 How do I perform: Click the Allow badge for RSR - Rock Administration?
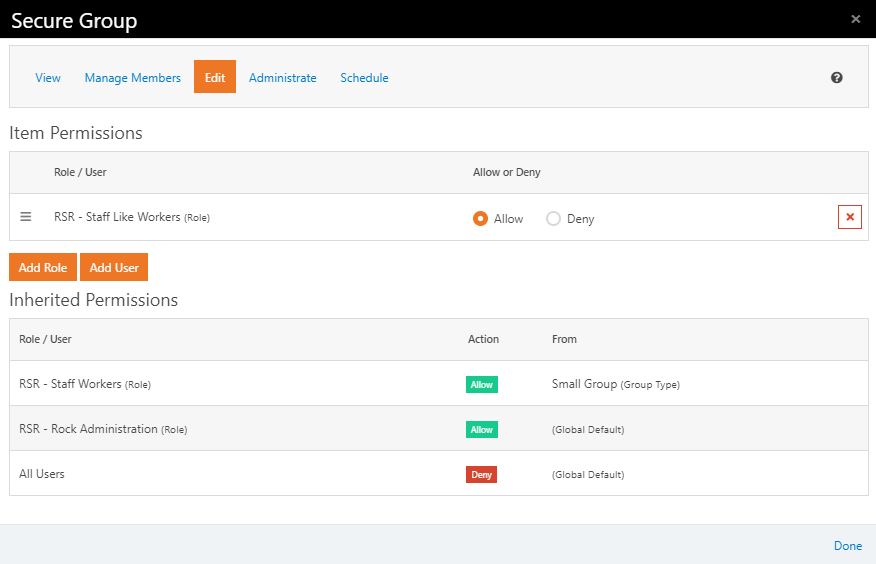click(x=482, y=429)
